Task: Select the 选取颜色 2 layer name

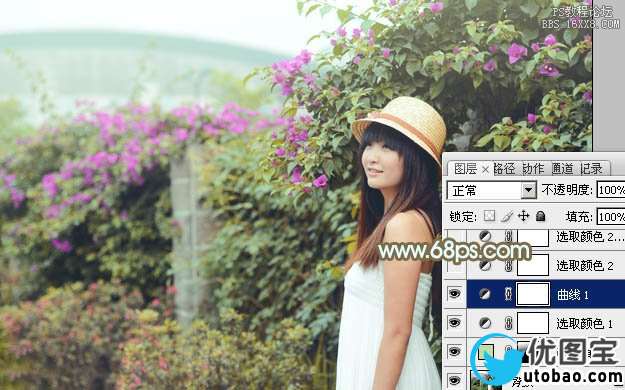Action: click(585, 266)
